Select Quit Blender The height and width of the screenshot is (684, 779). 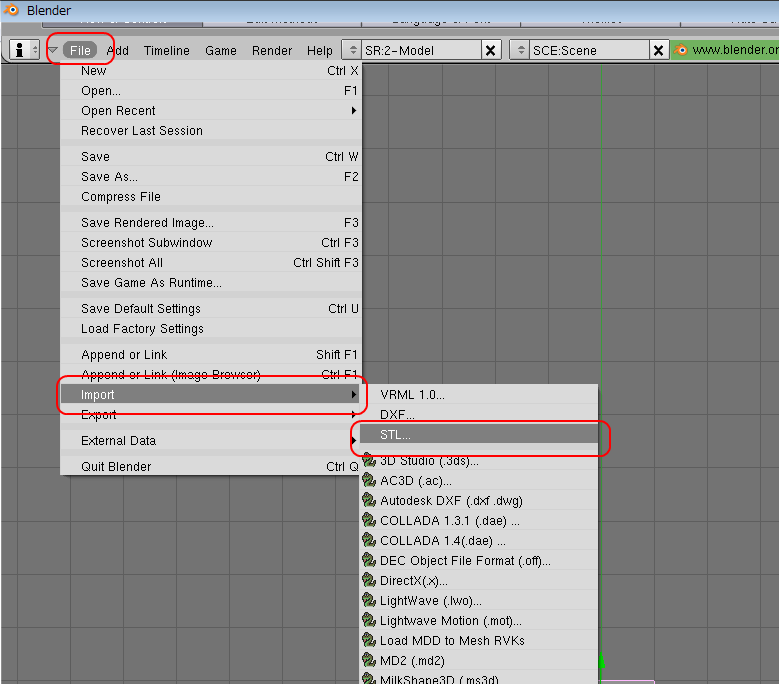point(211,466)
